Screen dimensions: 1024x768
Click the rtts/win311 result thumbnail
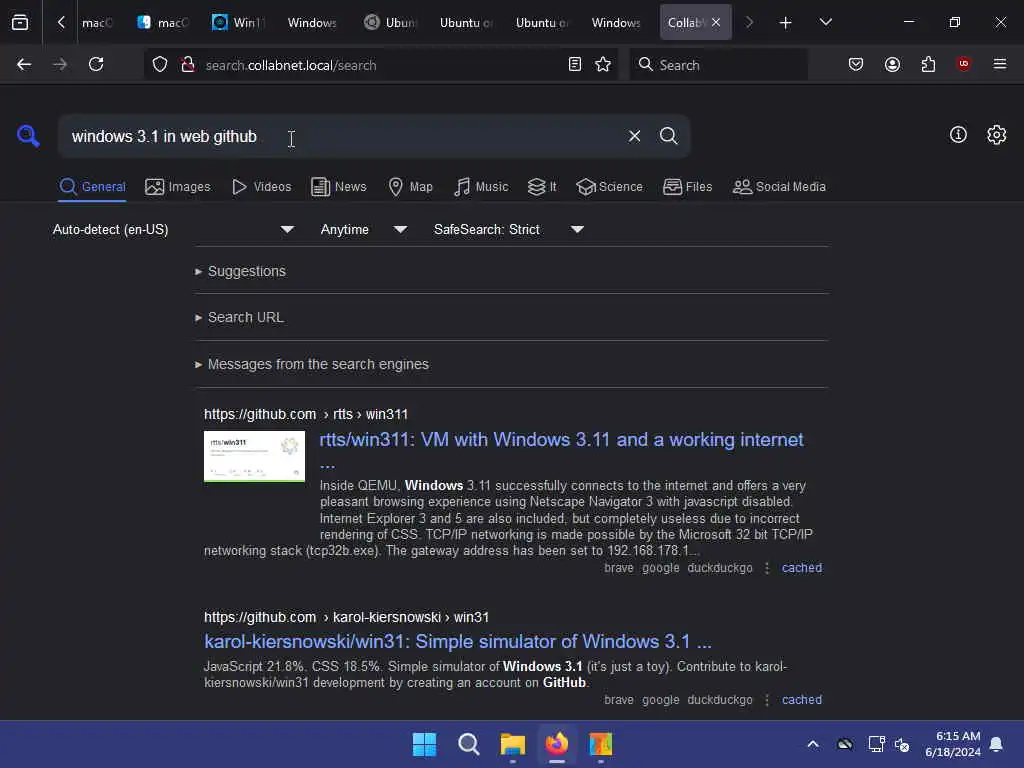click(x=254, y=456)
